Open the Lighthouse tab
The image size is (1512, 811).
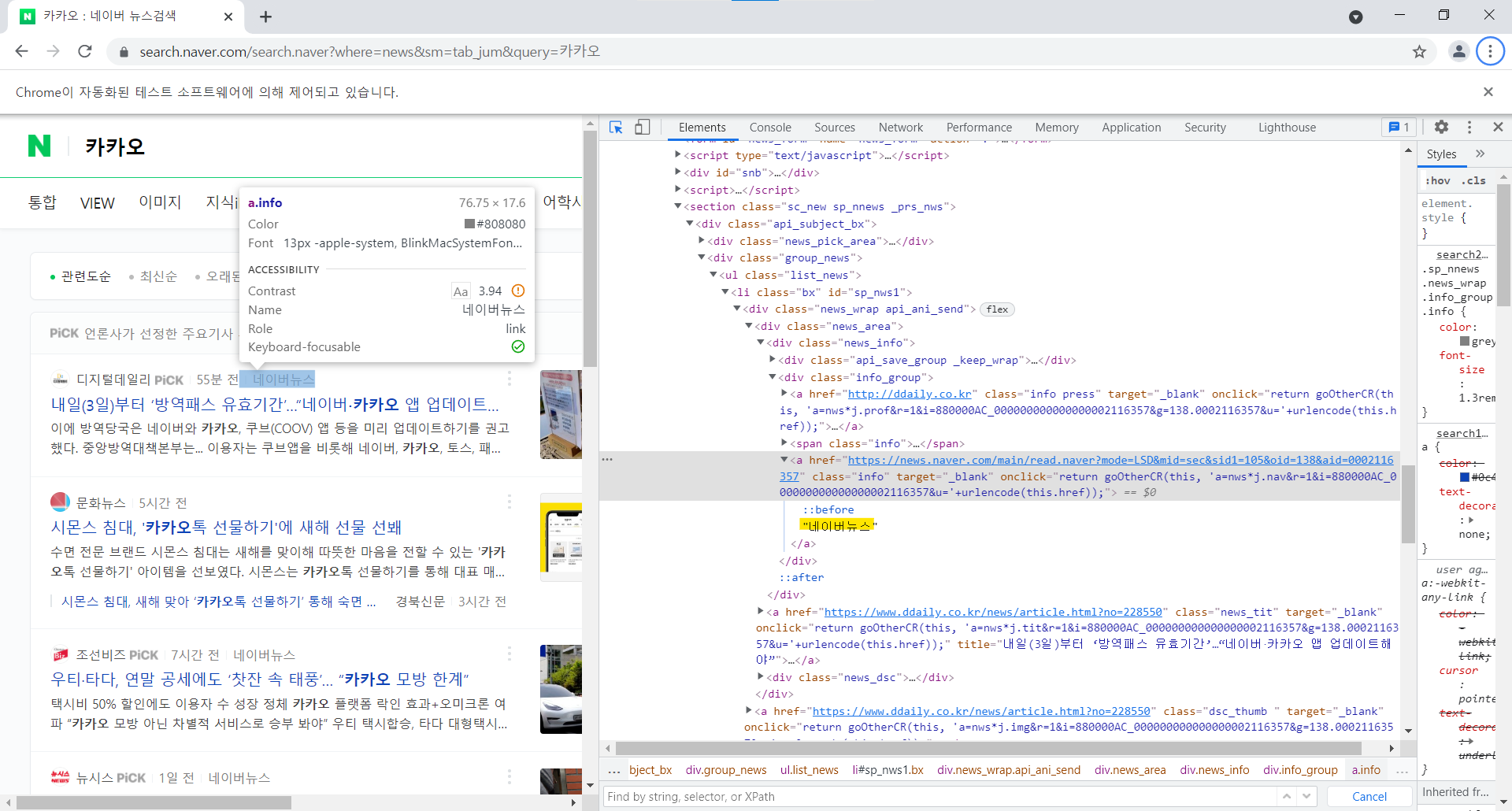coord(1287,128)
